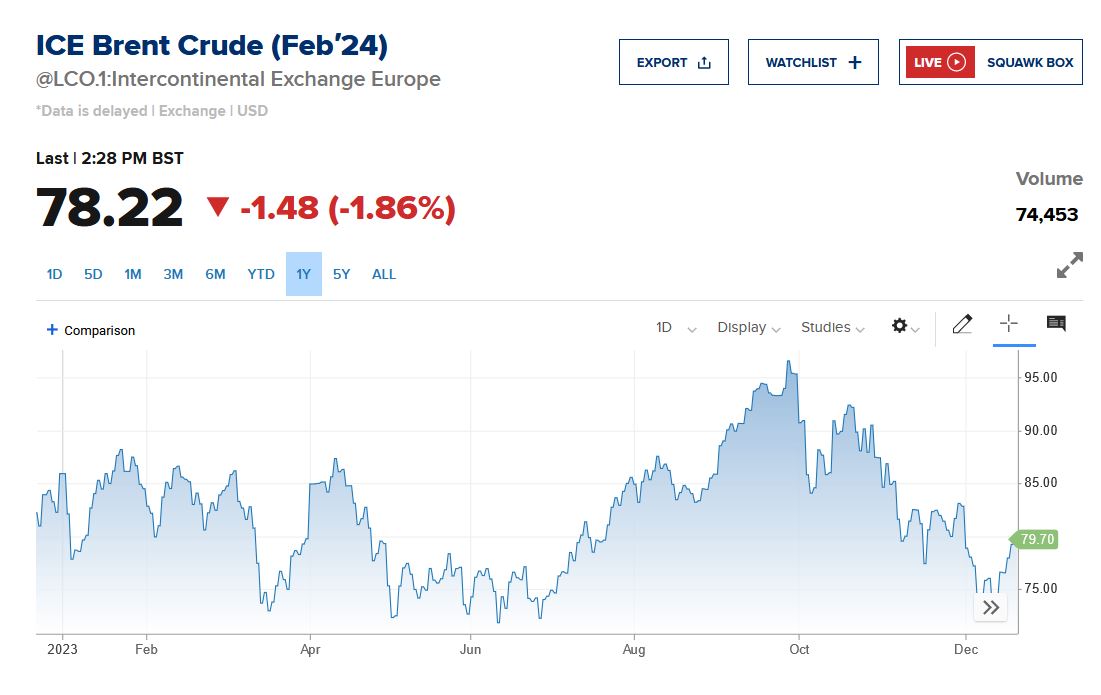Expand chart to fullscreen
Image resolution: width=1101 pixels, height=695 pixels.
[x=1069, y=265]
